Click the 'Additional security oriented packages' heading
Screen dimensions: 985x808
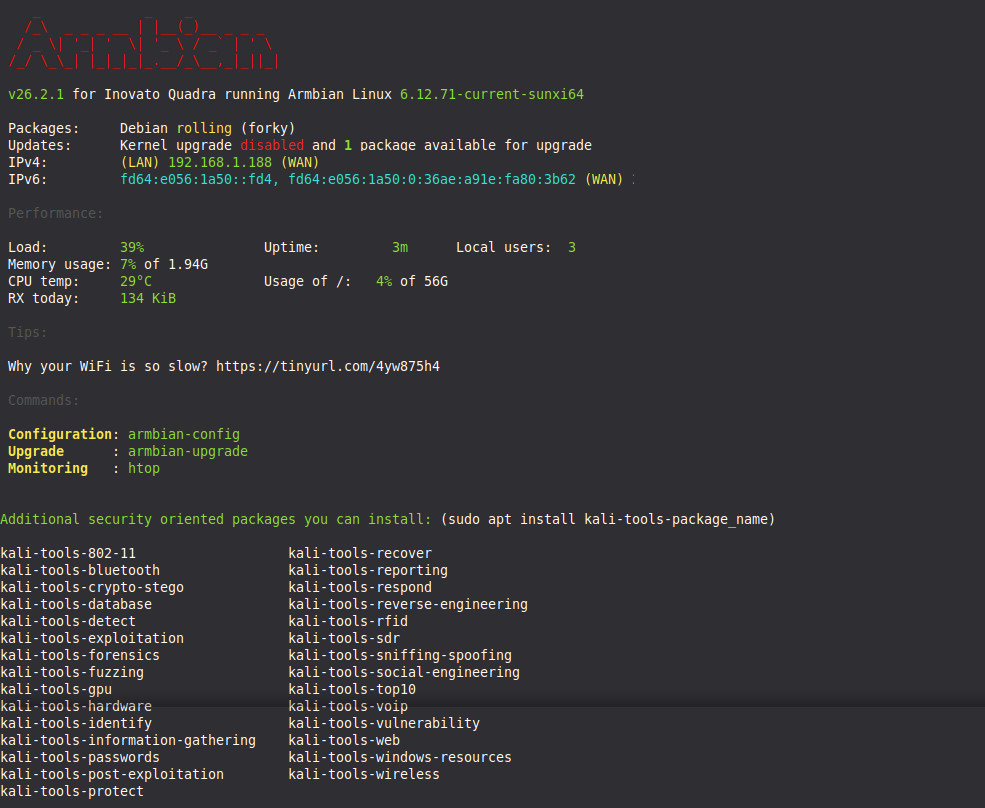[216, 519]
